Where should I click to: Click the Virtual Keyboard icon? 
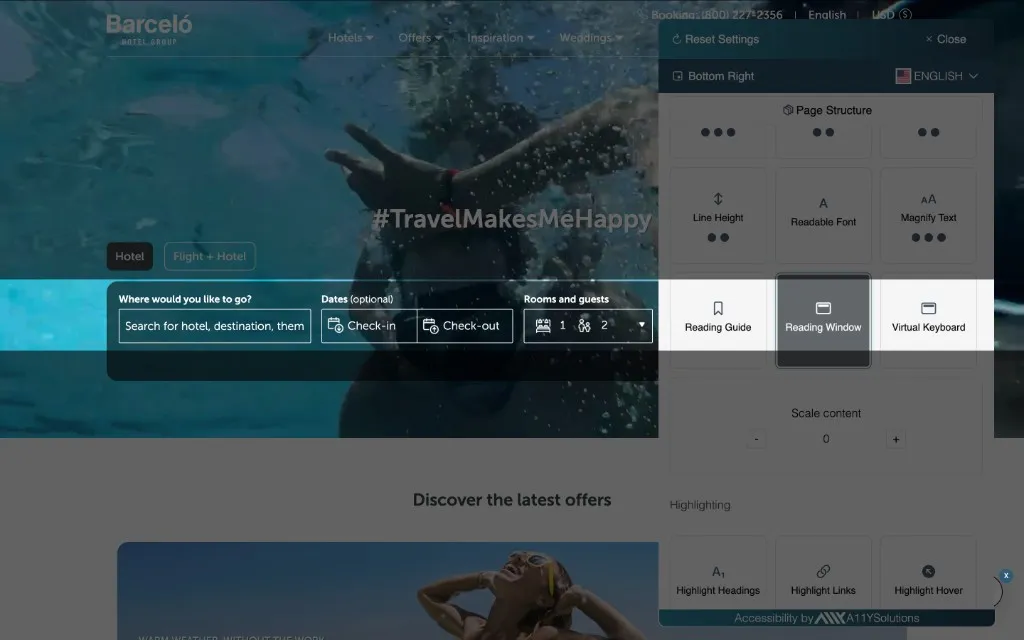(928, 308)
